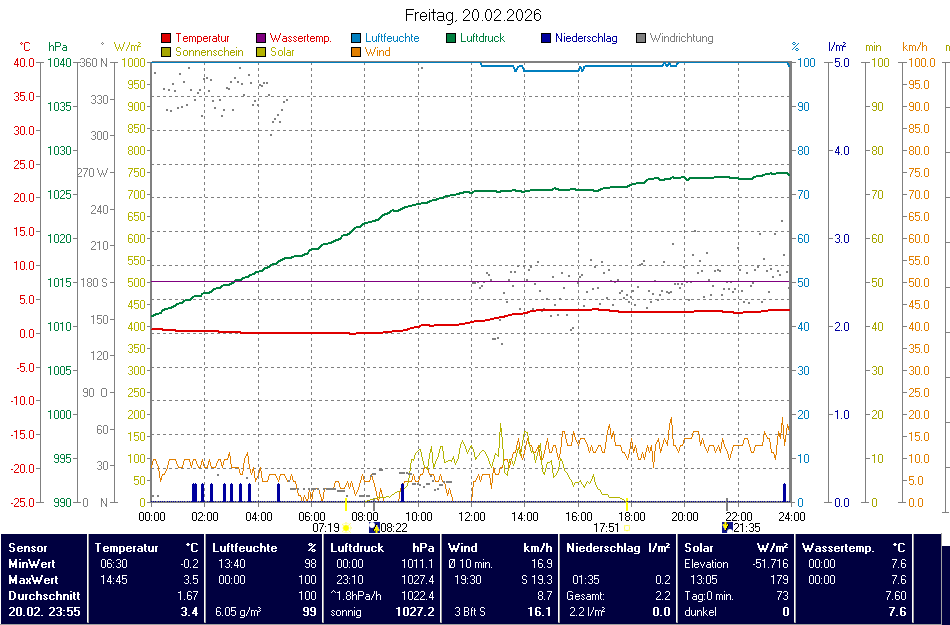Screen dimensions: 950x625
Task: Click the sunrise icon at 07:19
Action: [x=346, y=527]
